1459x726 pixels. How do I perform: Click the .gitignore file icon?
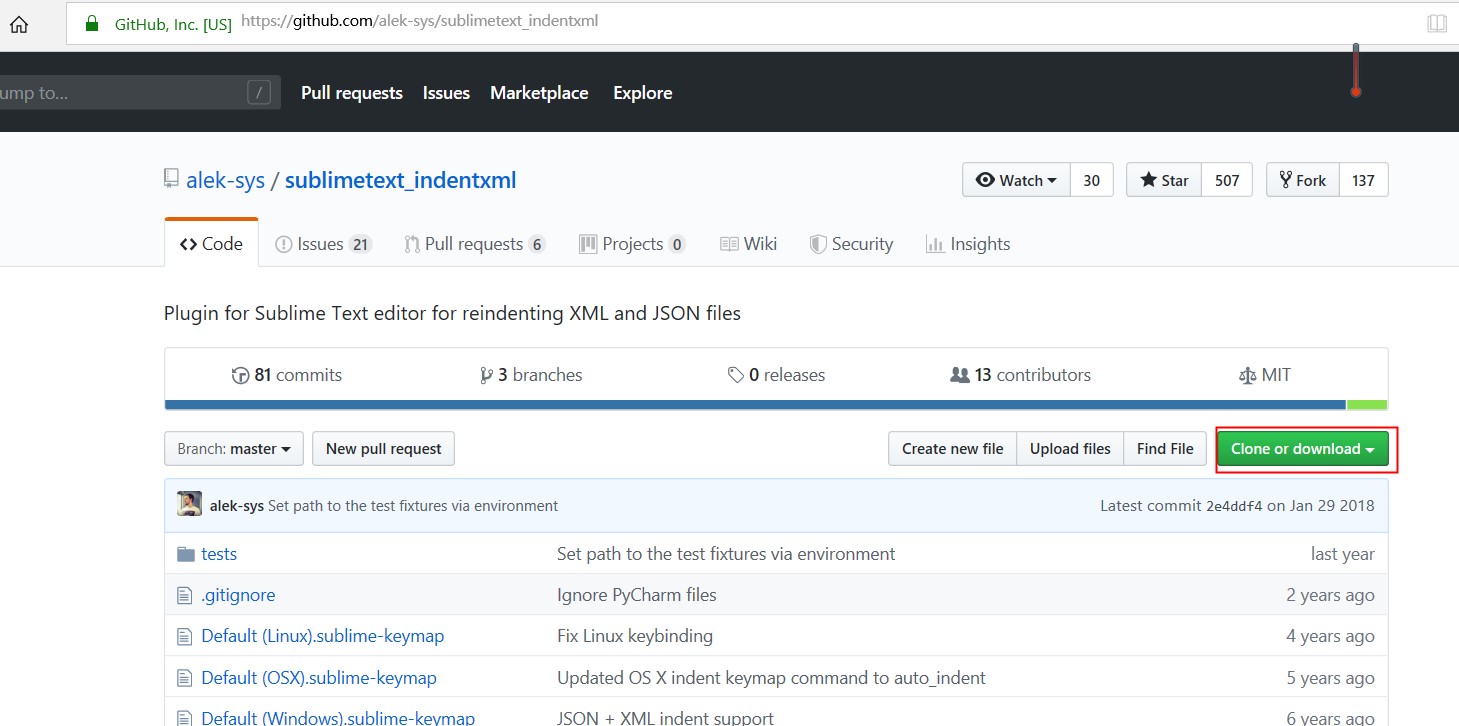click(184, 595)
